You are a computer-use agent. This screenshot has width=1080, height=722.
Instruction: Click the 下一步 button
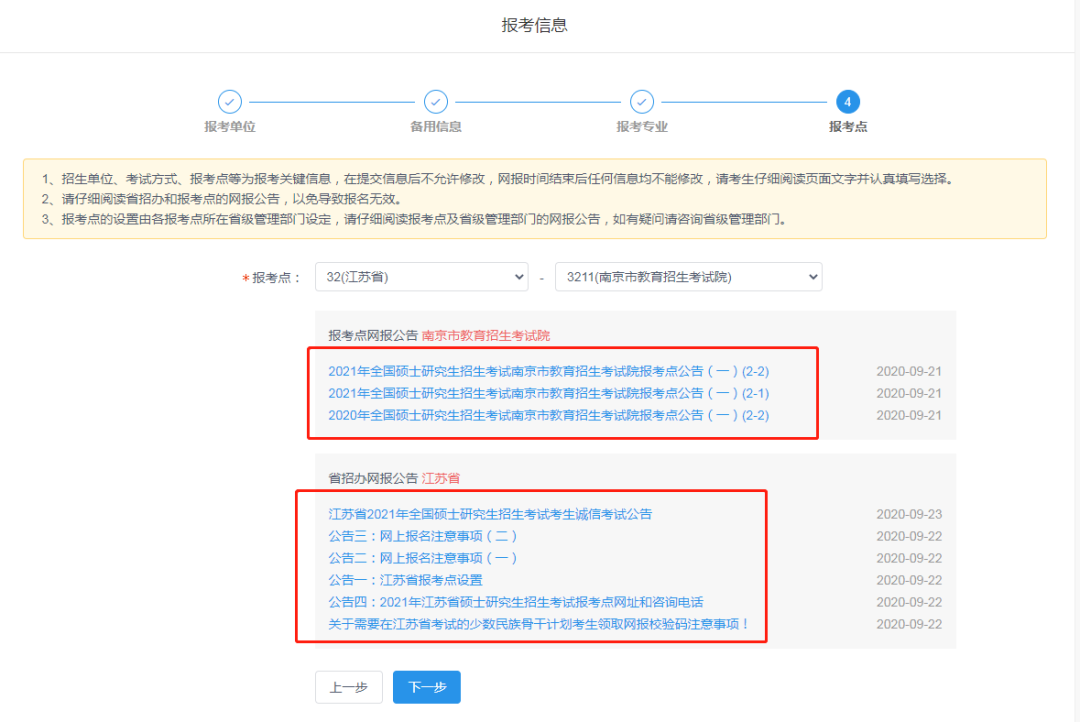(x=426, y=687)
